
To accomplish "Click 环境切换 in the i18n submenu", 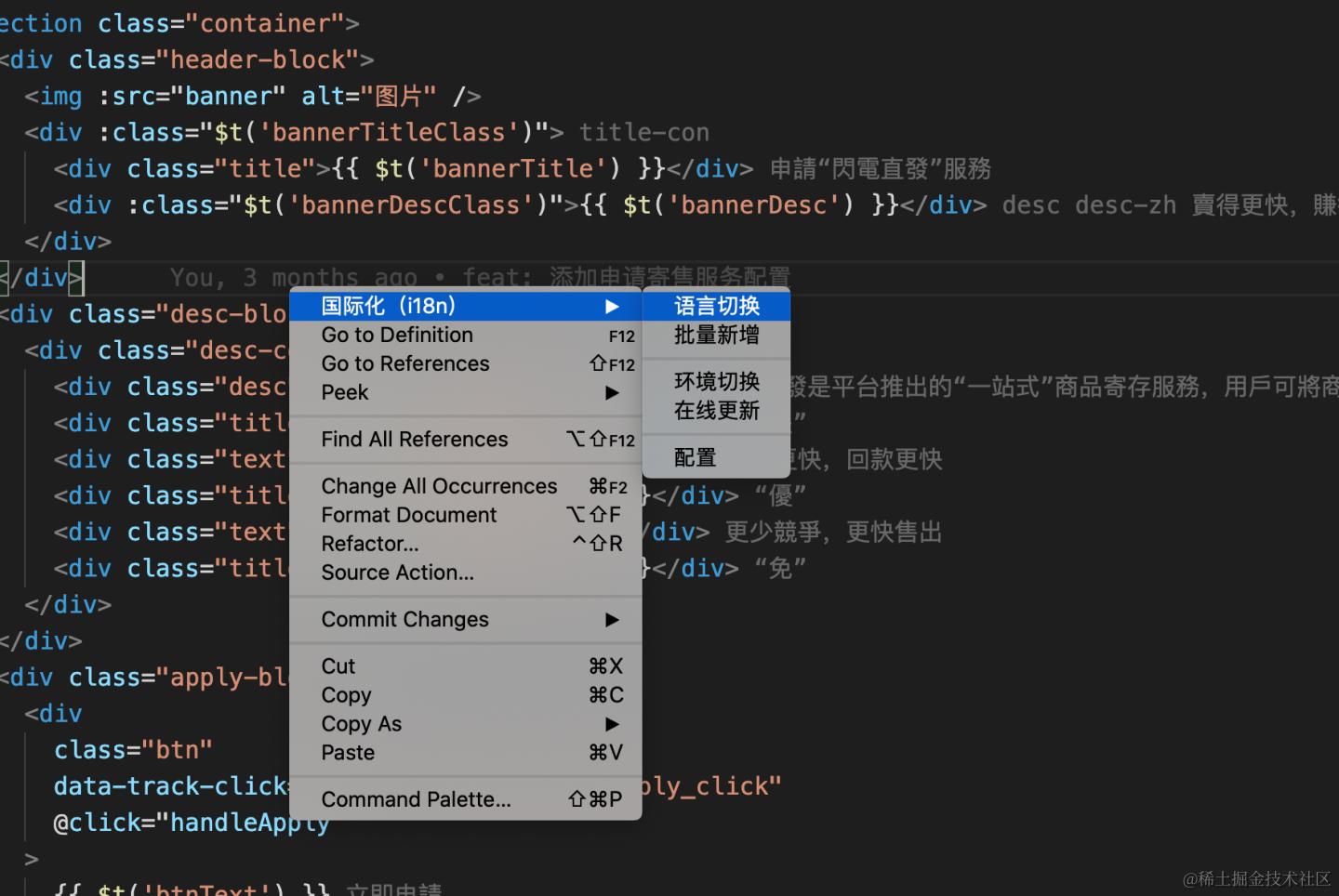I will pos(716,381).
